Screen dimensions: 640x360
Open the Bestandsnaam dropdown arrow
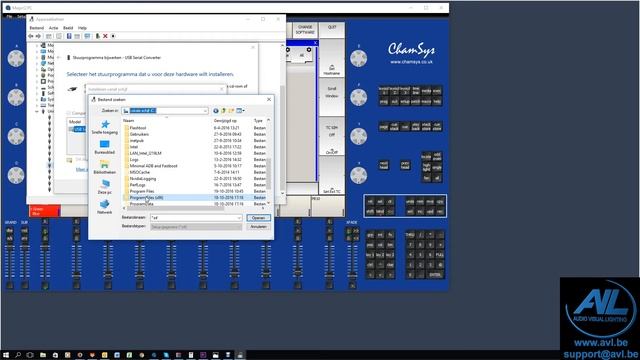[x=239, y=218]
